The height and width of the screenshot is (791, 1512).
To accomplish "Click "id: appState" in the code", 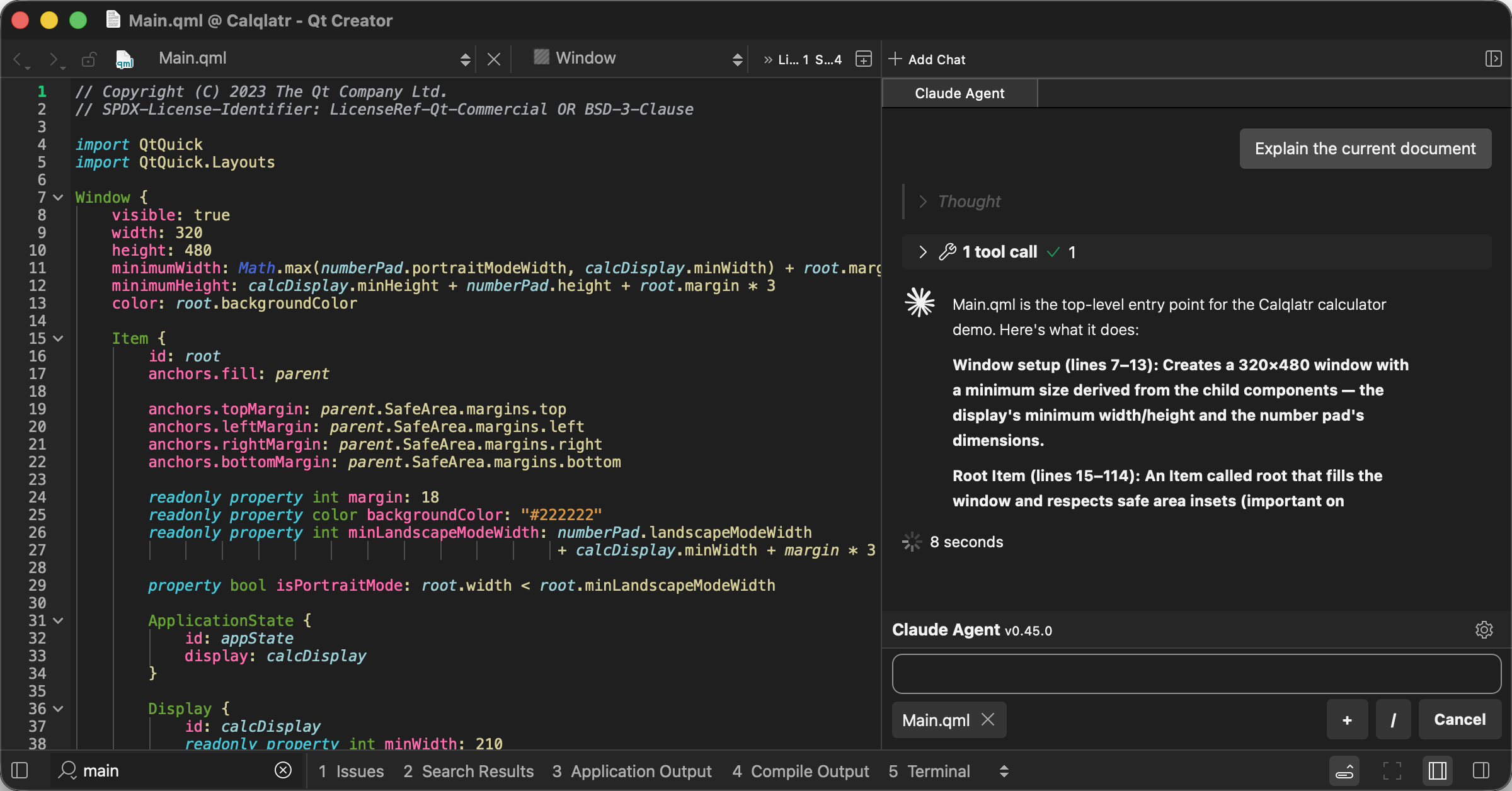I will click(x=239, y=638).
